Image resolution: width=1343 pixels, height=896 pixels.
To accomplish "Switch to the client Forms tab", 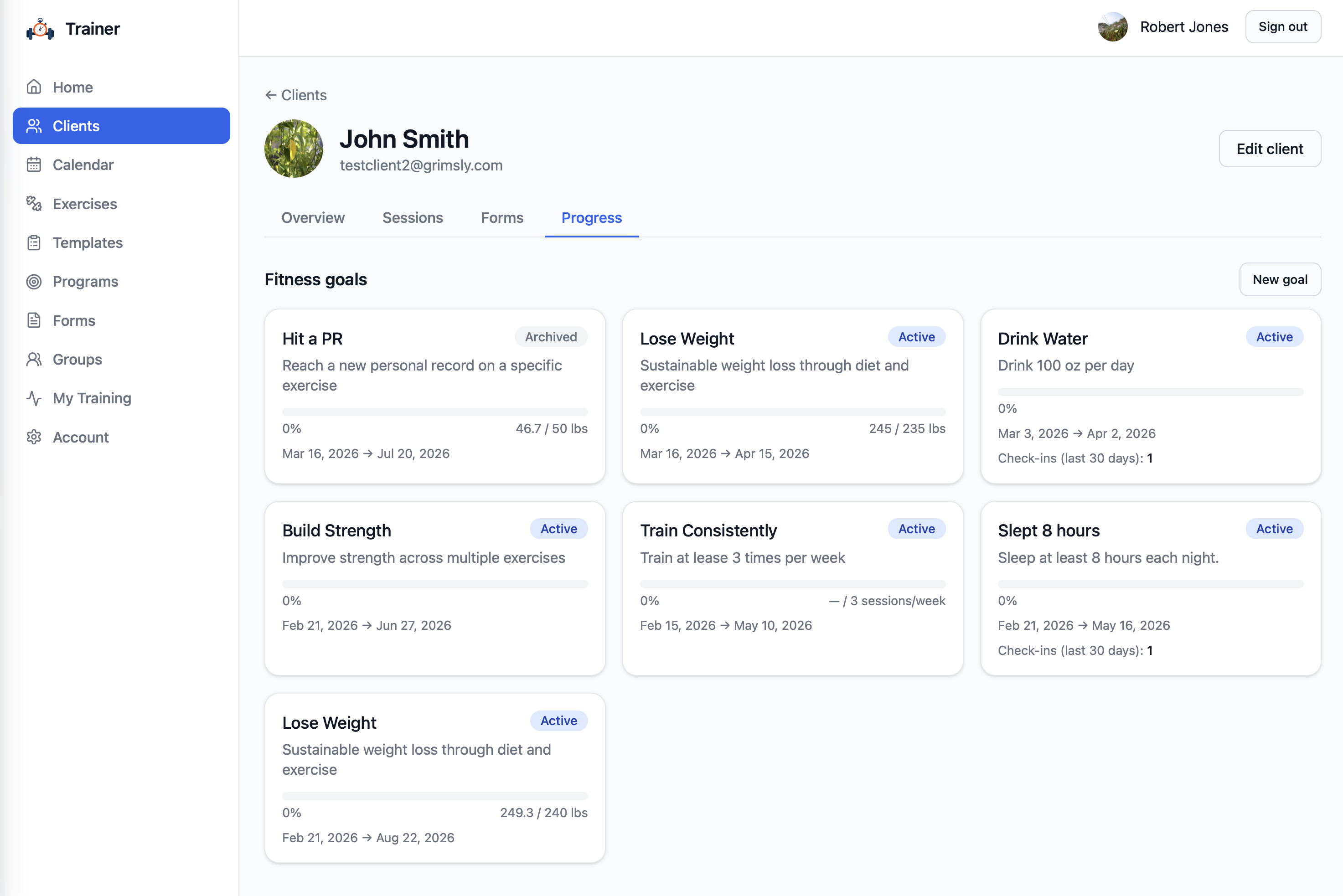I will tap(502, 218).
